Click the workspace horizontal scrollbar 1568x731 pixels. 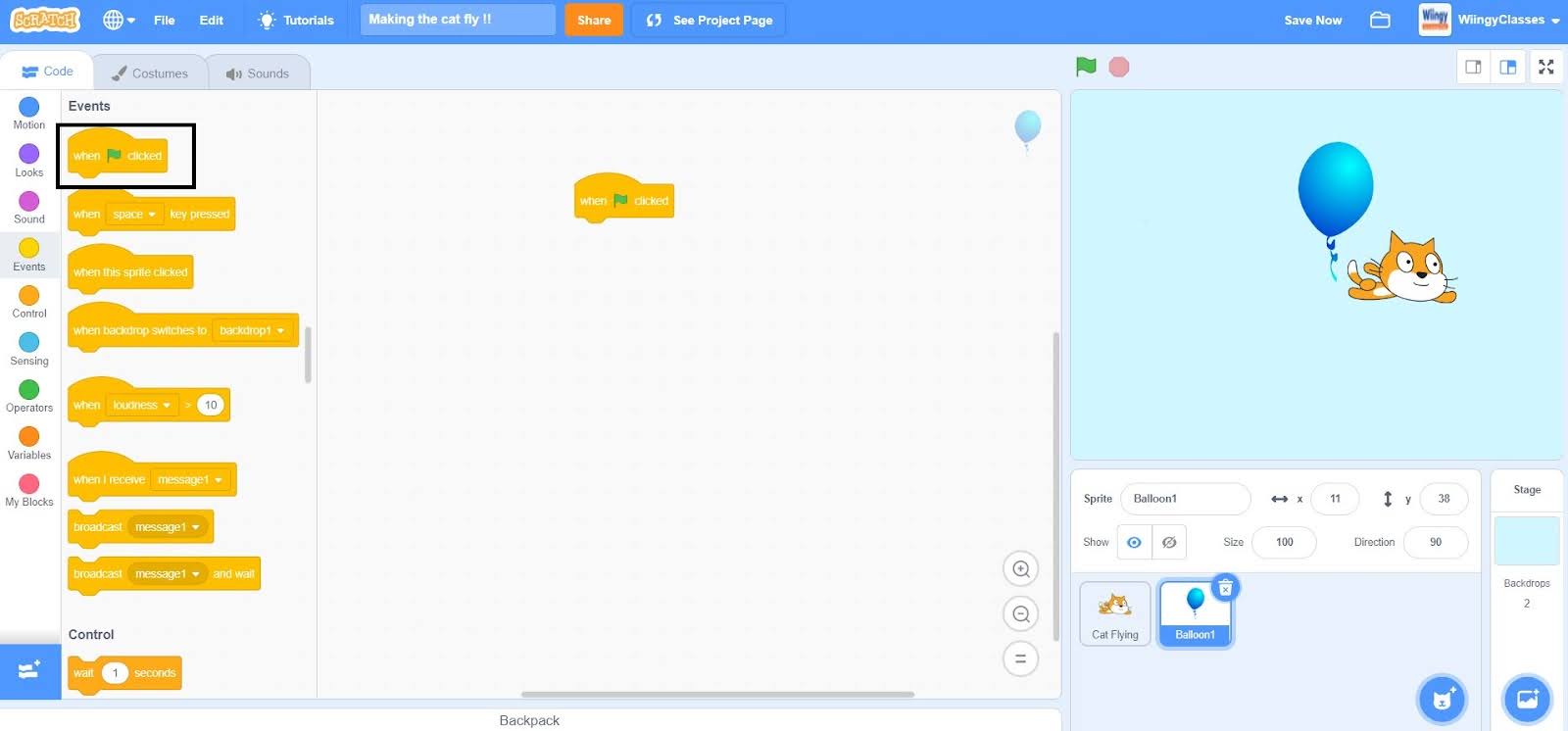[717, 694]
